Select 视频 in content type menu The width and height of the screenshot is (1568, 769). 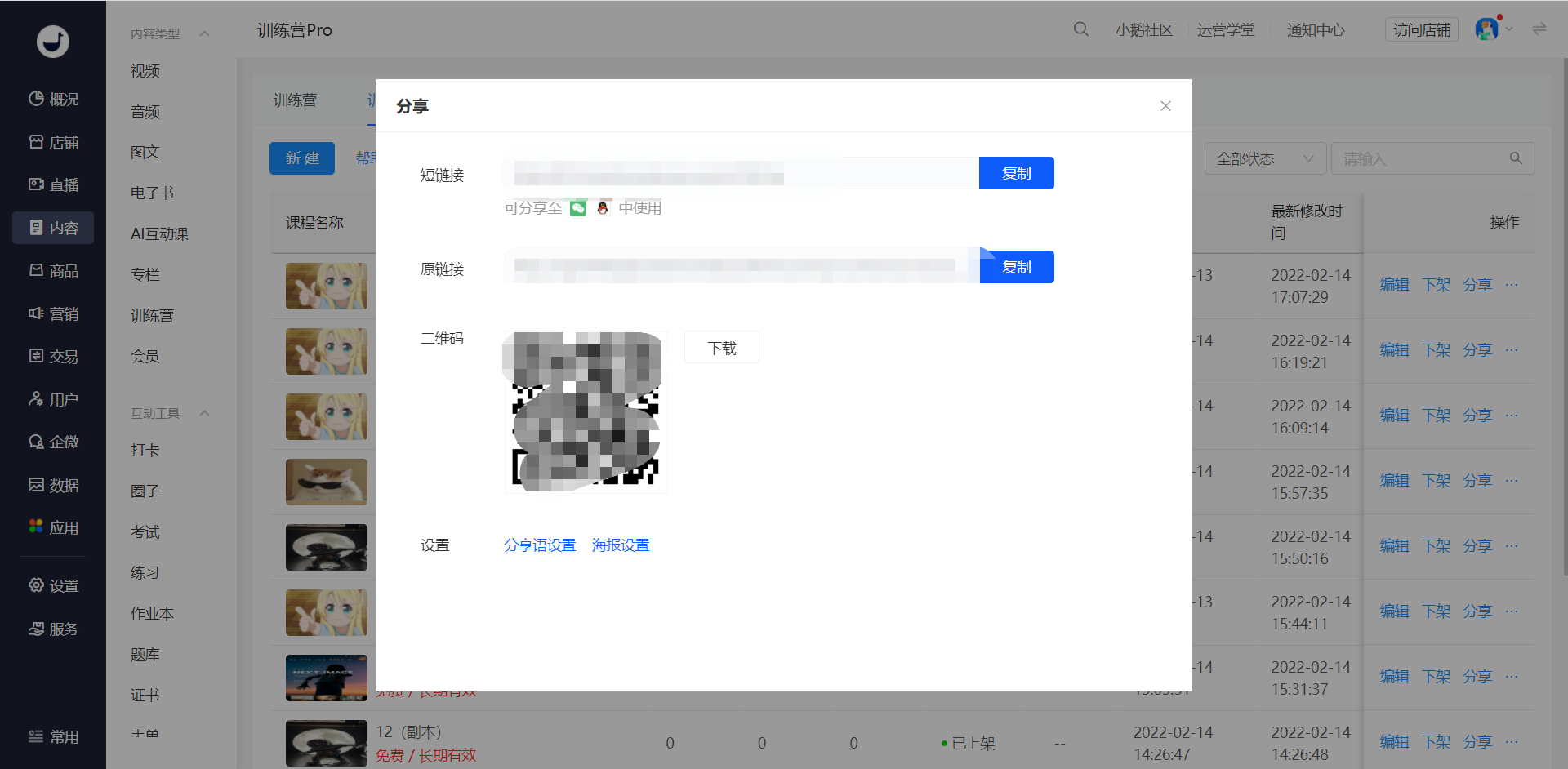click(145, 71)
